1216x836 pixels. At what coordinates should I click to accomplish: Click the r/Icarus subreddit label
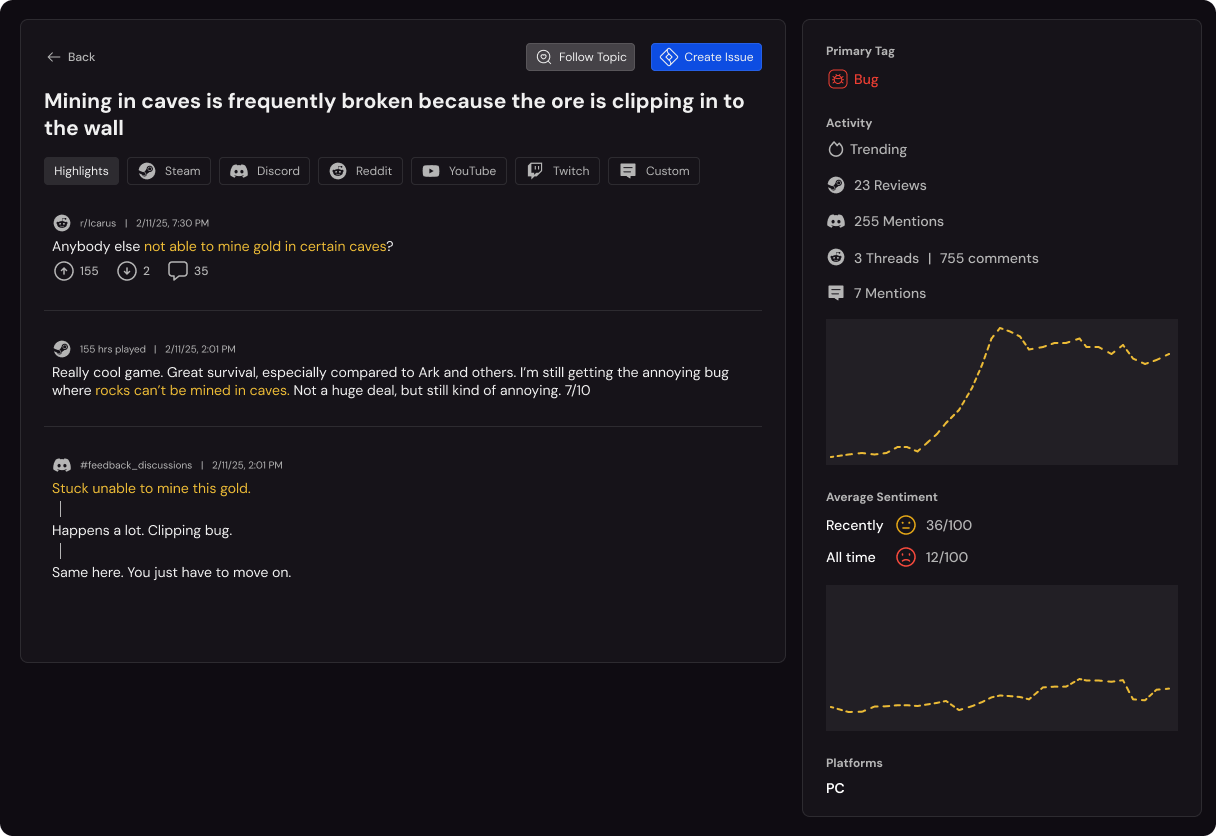coord(99,223)
